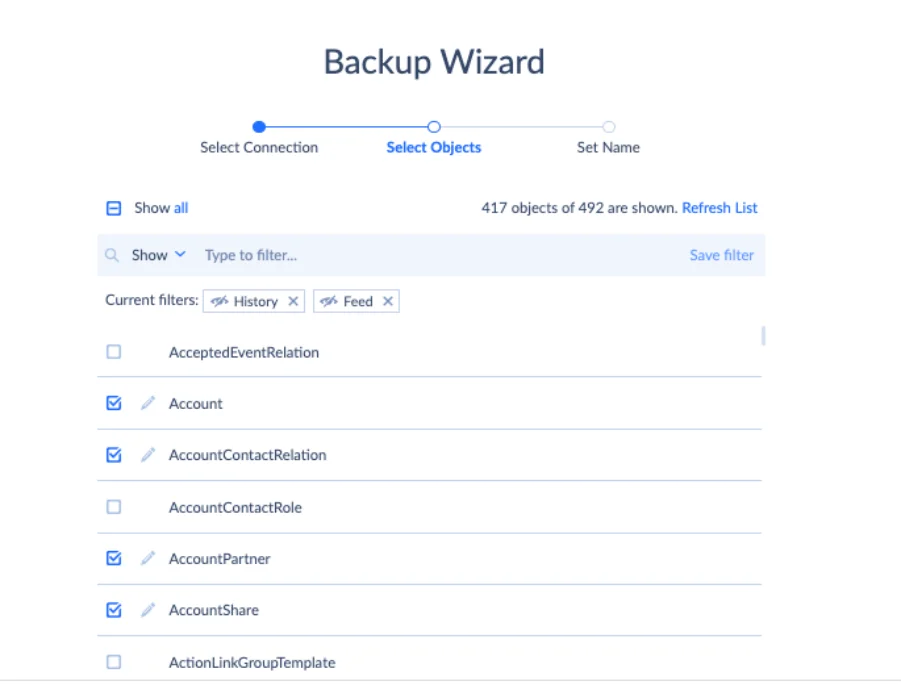This screenshot has height=684, width=901.
Task: Click the search magnifier icon in filter bar
Action: tap(112, 255)
